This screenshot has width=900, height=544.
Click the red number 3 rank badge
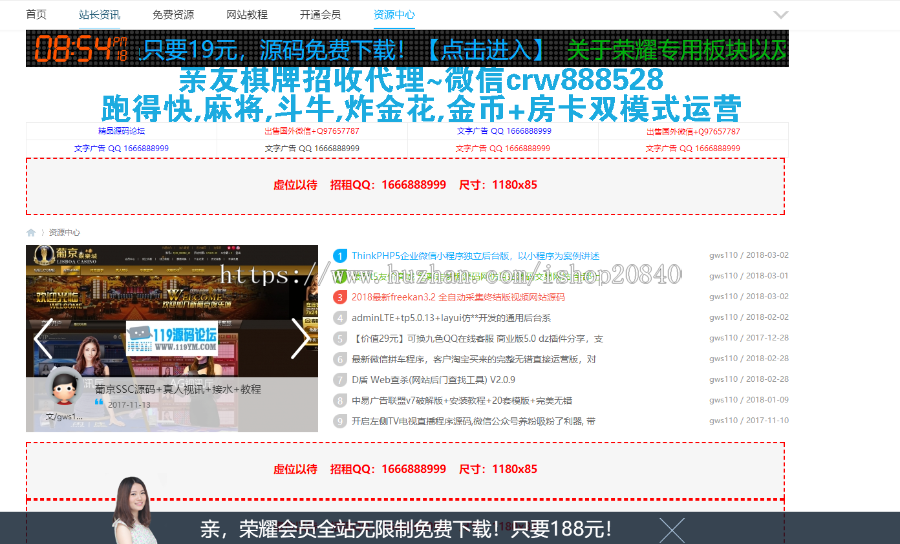[340, 297]
